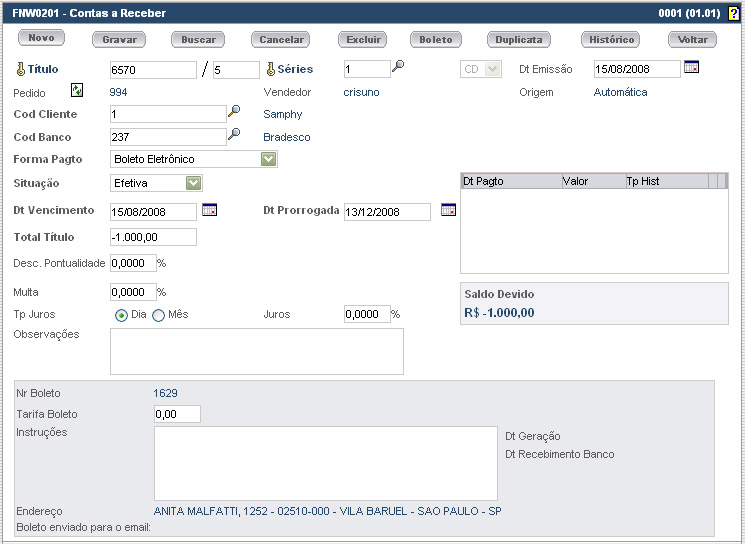Click the Voltar button
The image size is (745, 544).
(692, 40)
